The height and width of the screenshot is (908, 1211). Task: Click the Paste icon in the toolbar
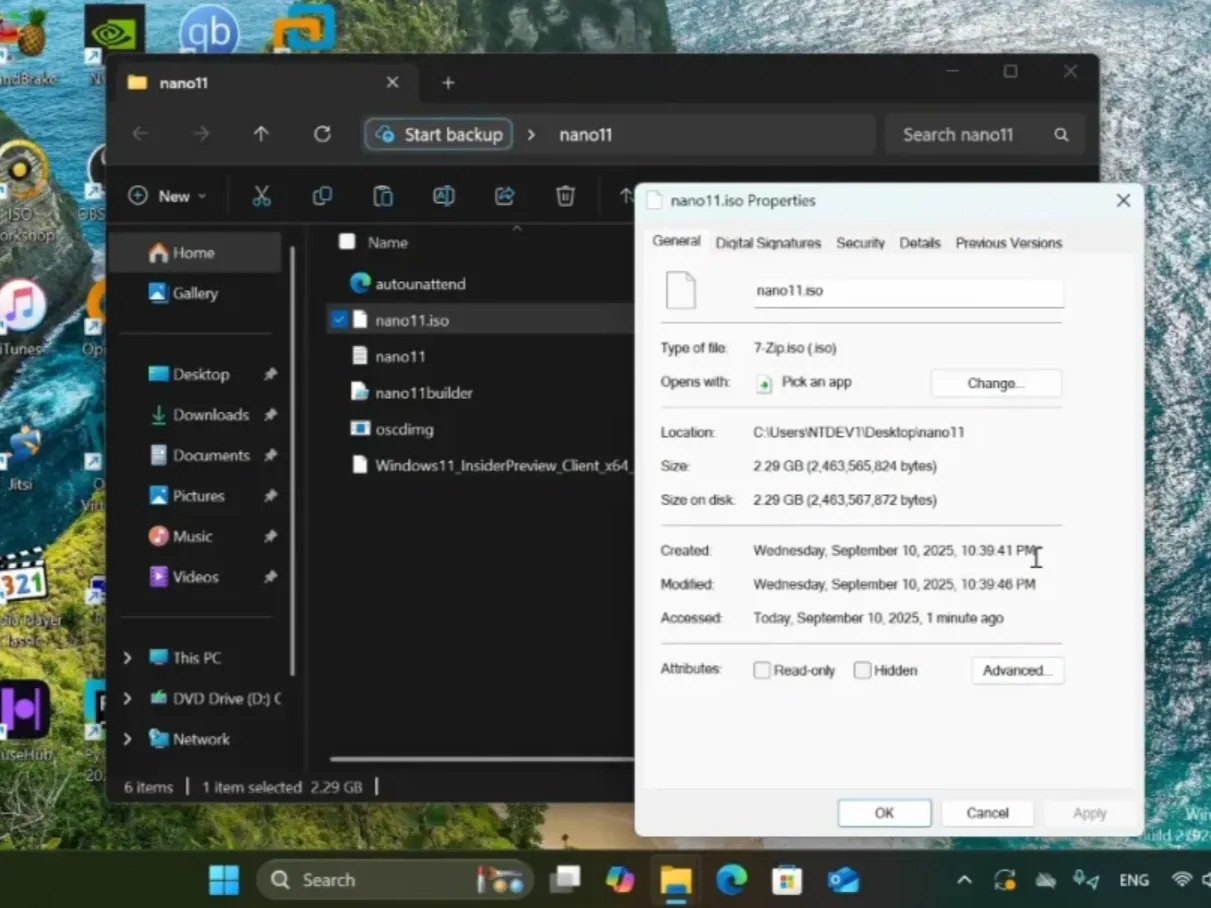click(x=383, y=196)
